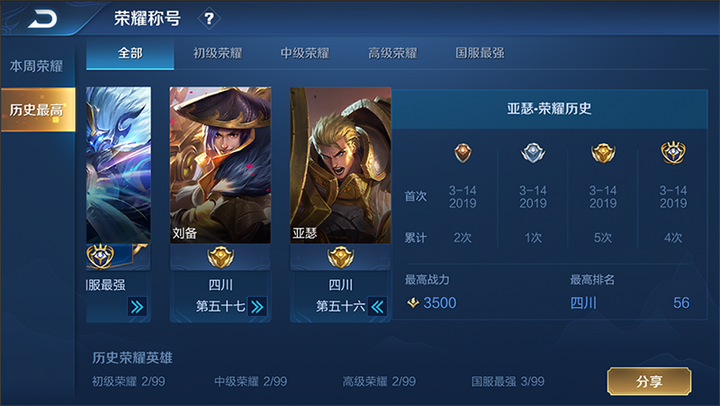
Task: Click the bronze 初级荣耀 badge in 亚瑟 history
Action: coord(463,152)
